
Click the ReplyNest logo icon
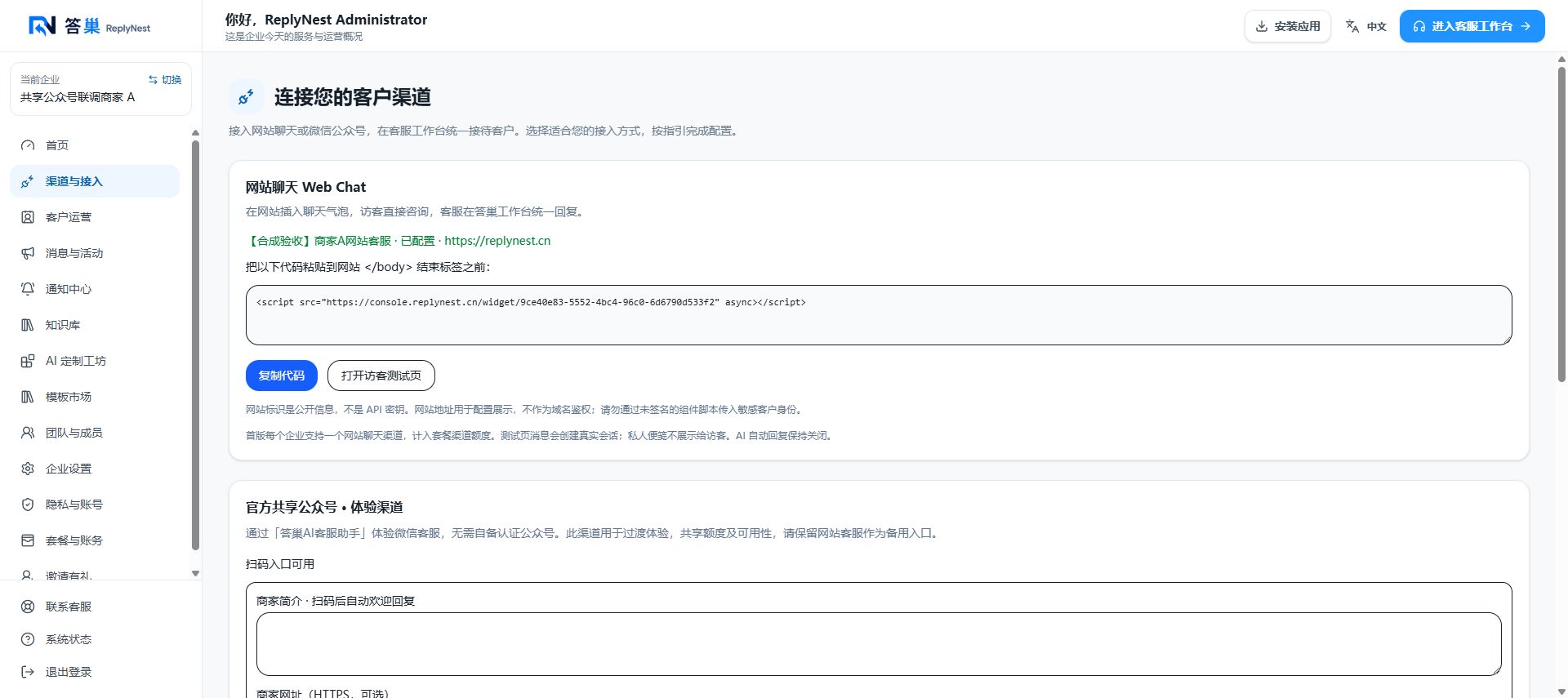[x=42, y=26]
